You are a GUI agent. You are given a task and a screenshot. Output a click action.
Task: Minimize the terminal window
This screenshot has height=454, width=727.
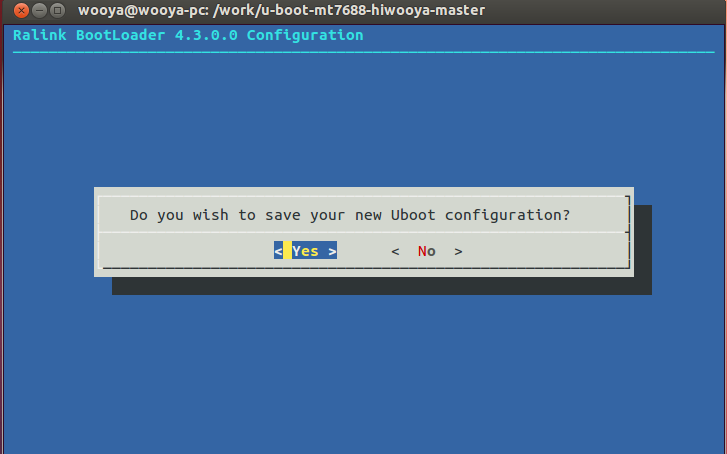39,10
